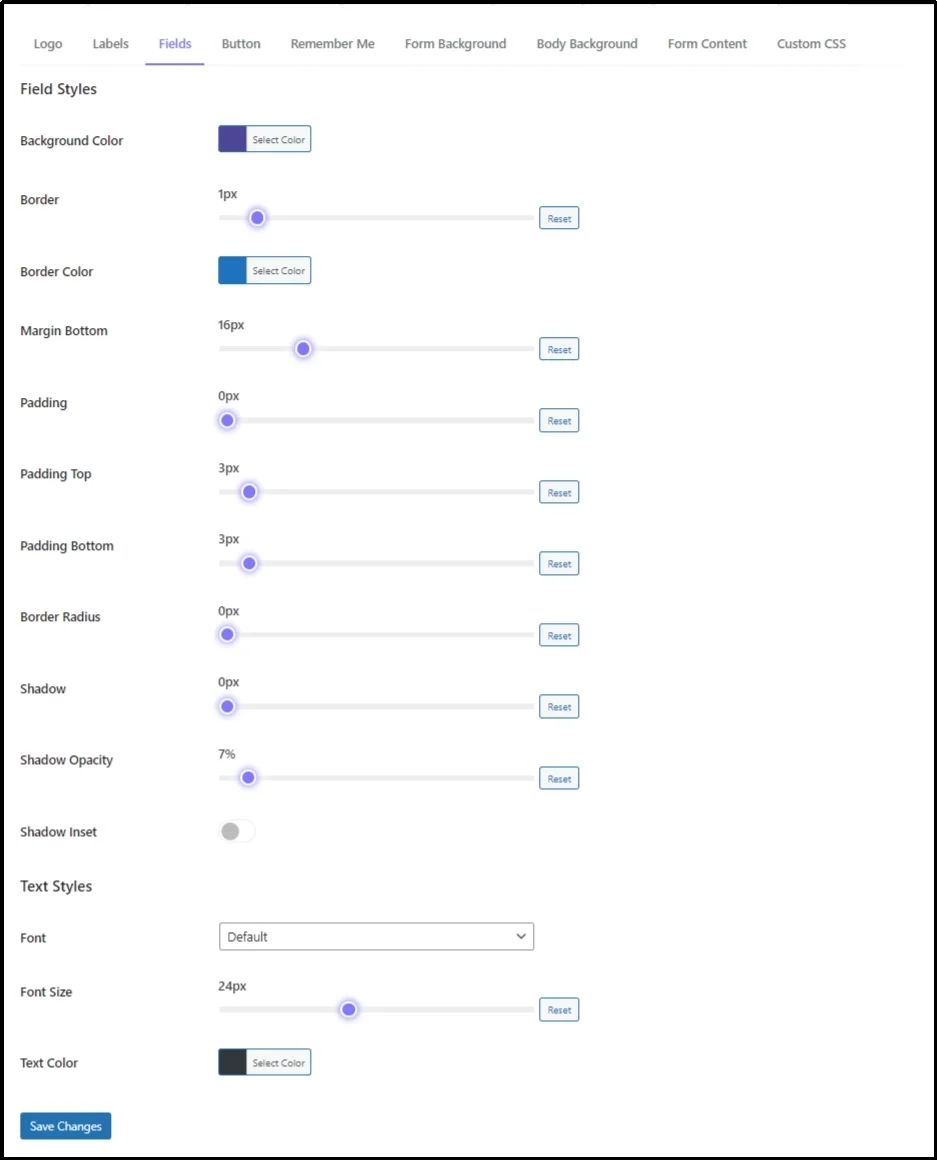Click the Border Radius slider handle
Image resolution: width=937 pixels, height=1160 pixels.
point(226,634)
